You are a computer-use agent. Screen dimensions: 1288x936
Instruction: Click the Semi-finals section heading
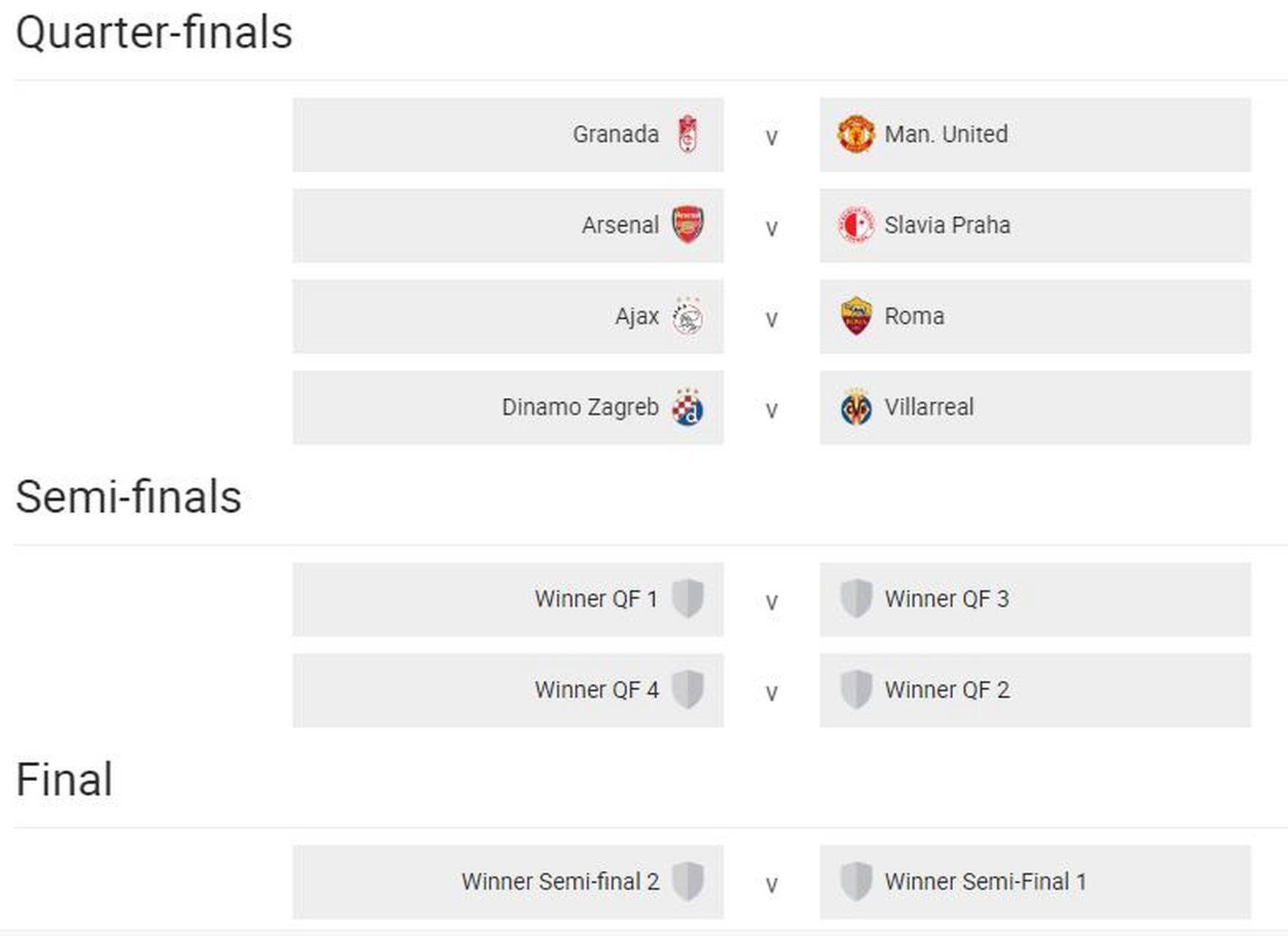pos(129,497)
